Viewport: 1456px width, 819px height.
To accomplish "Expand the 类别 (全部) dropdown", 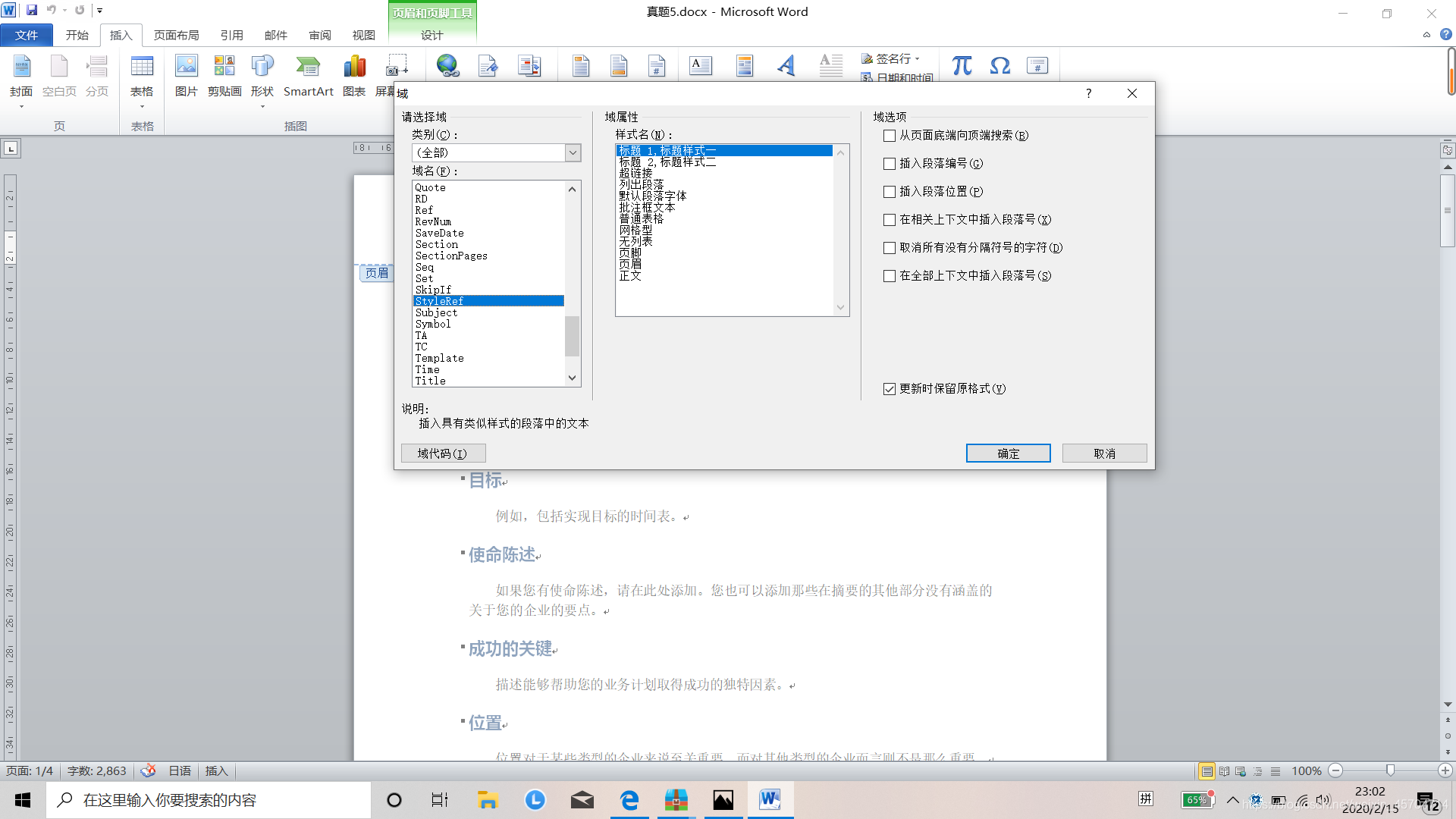I will 573,152.
